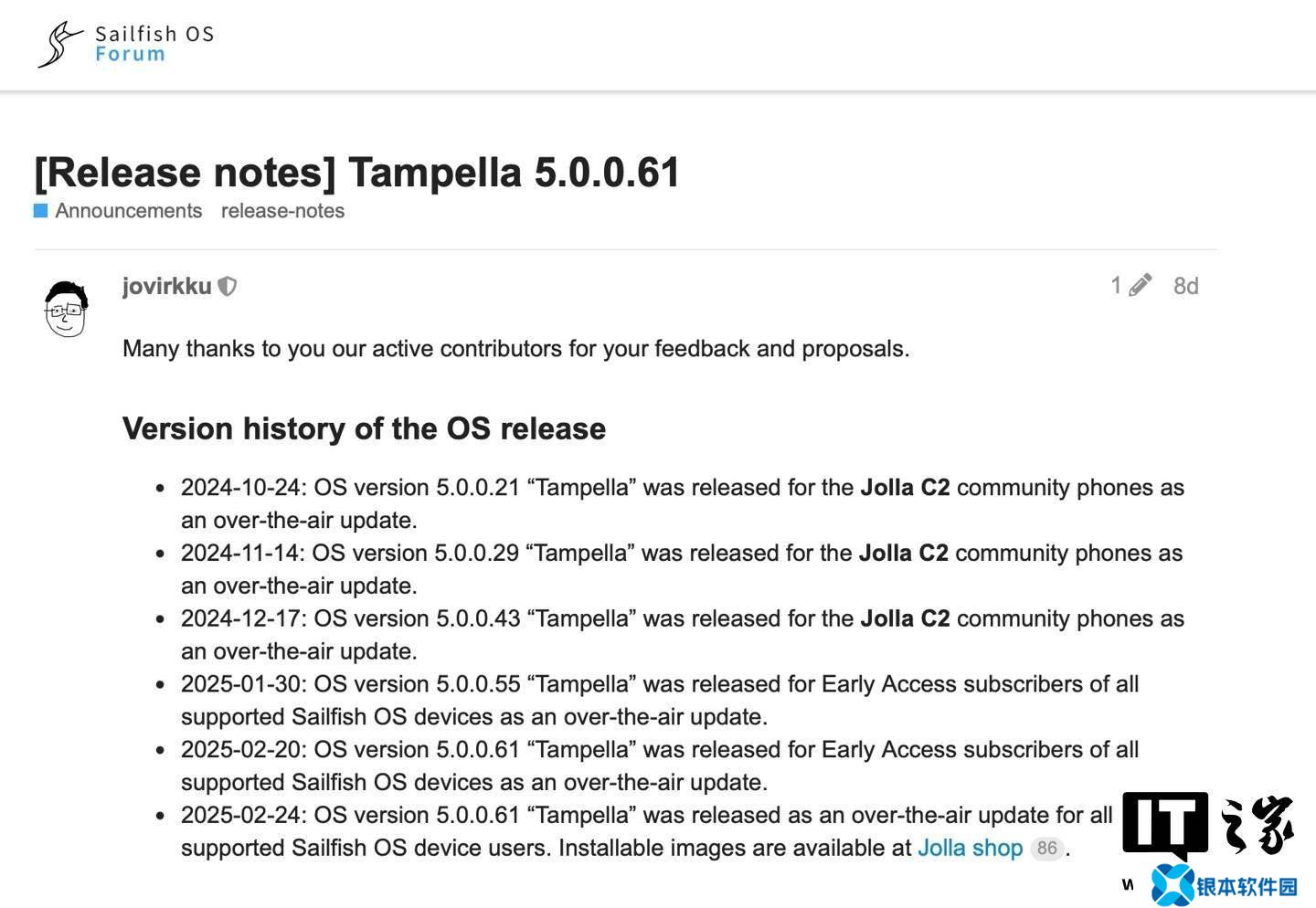Click the Sailfish OS bird logo icon
This screenshot has height=908, width=1316.
(x=59, y=44)
